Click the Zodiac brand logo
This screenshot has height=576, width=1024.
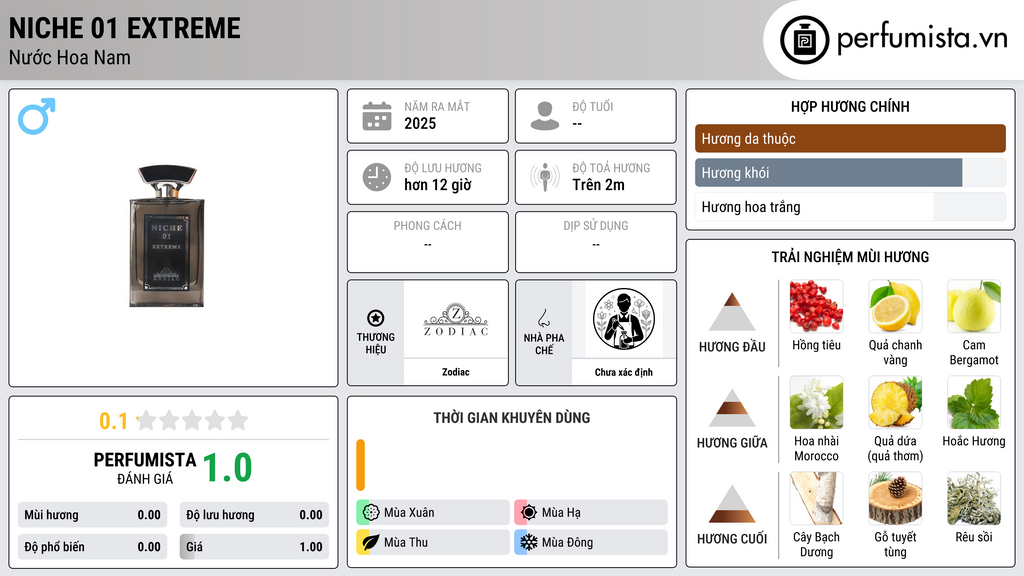456,320
